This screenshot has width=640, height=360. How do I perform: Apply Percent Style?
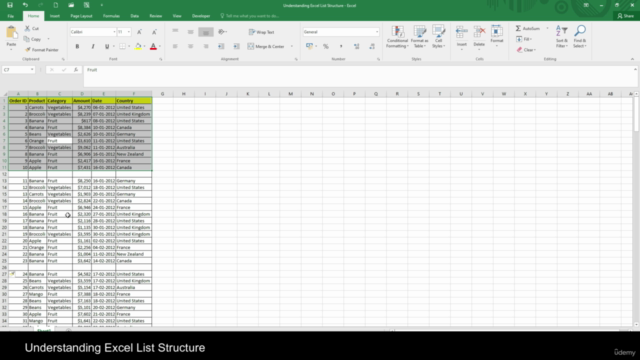[x=326, y=47]
